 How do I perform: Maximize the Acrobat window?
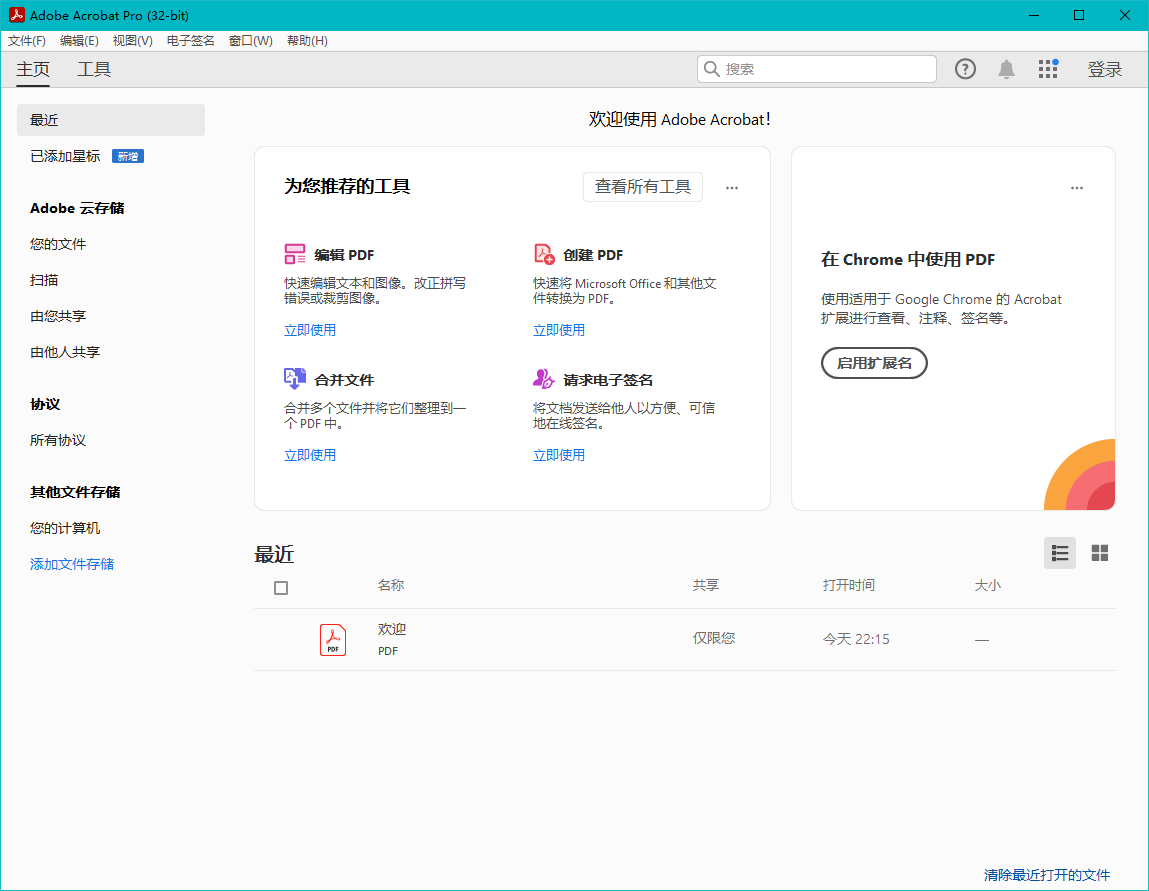pos(1079,15)
